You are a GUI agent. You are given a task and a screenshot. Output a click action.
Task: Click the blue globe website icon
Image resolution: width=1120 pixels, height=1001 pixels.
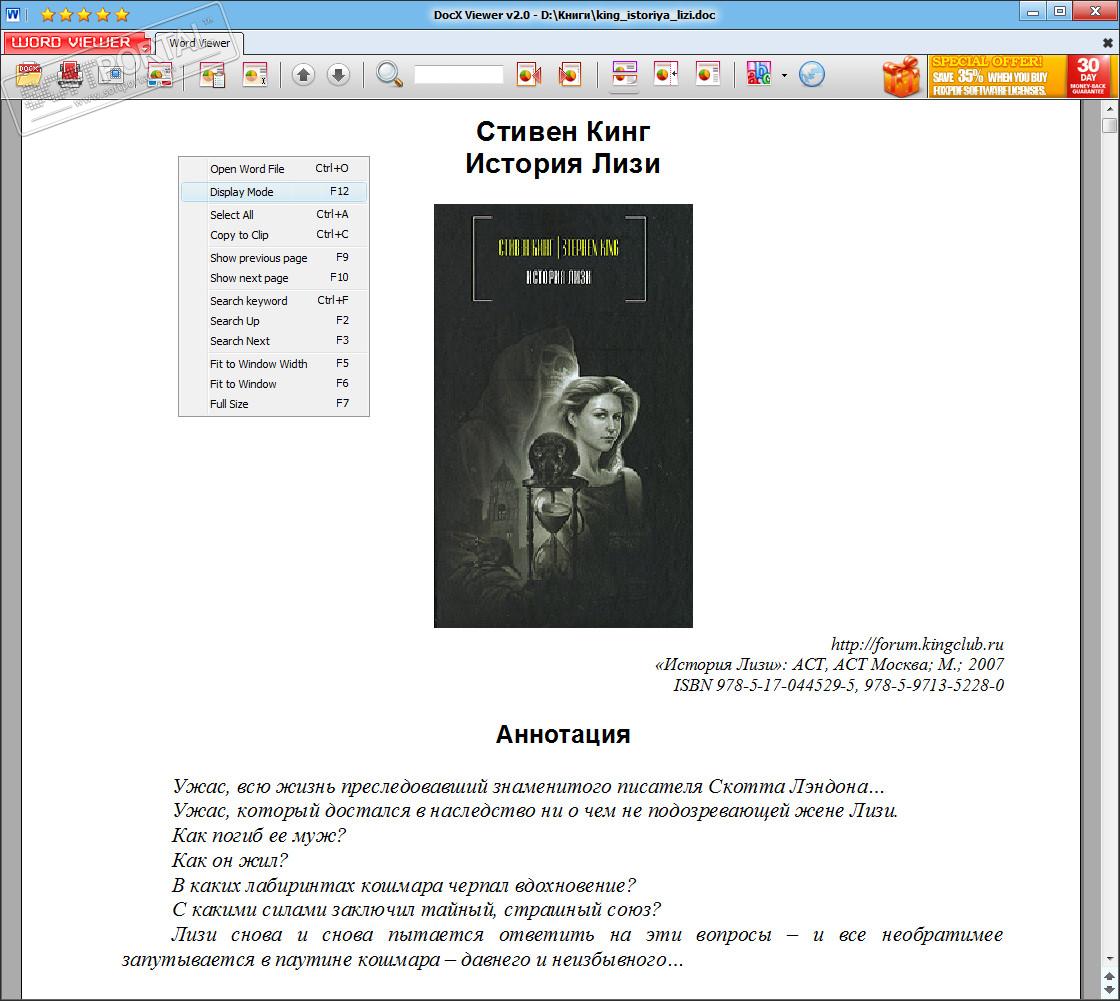click(x=811, y=74)
